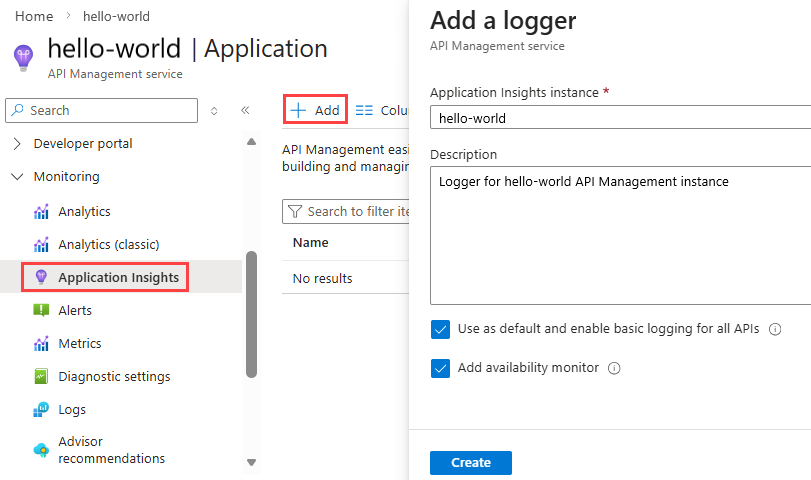Click the sidebar scrollbar thumb

(252, 314)
